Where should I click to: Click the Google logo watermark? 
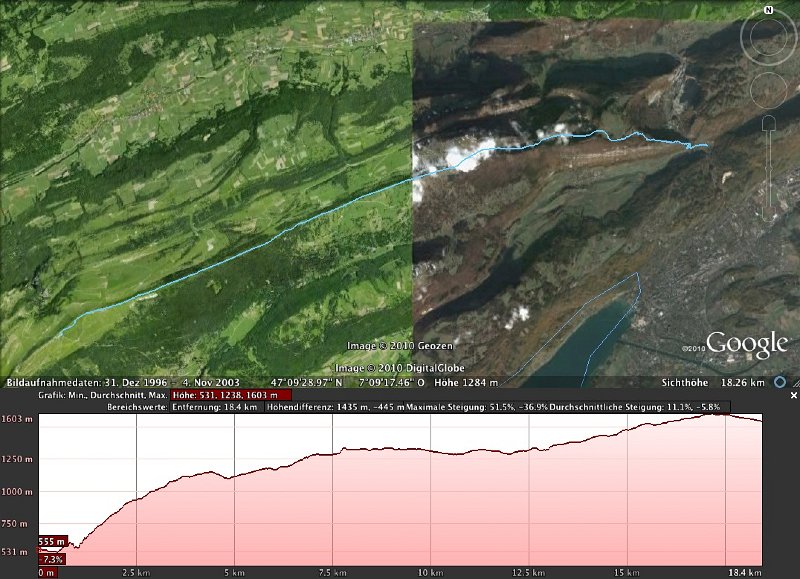748,345
